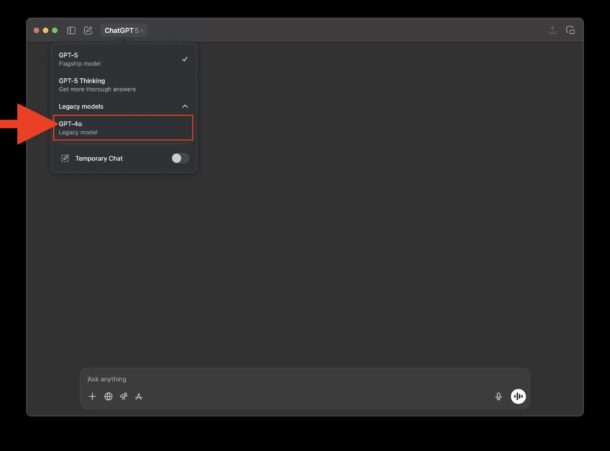Click the green macOS fullscreen window button
This screenshot has width=610, height=451.
pyautogui.click(x=54, y=30)
